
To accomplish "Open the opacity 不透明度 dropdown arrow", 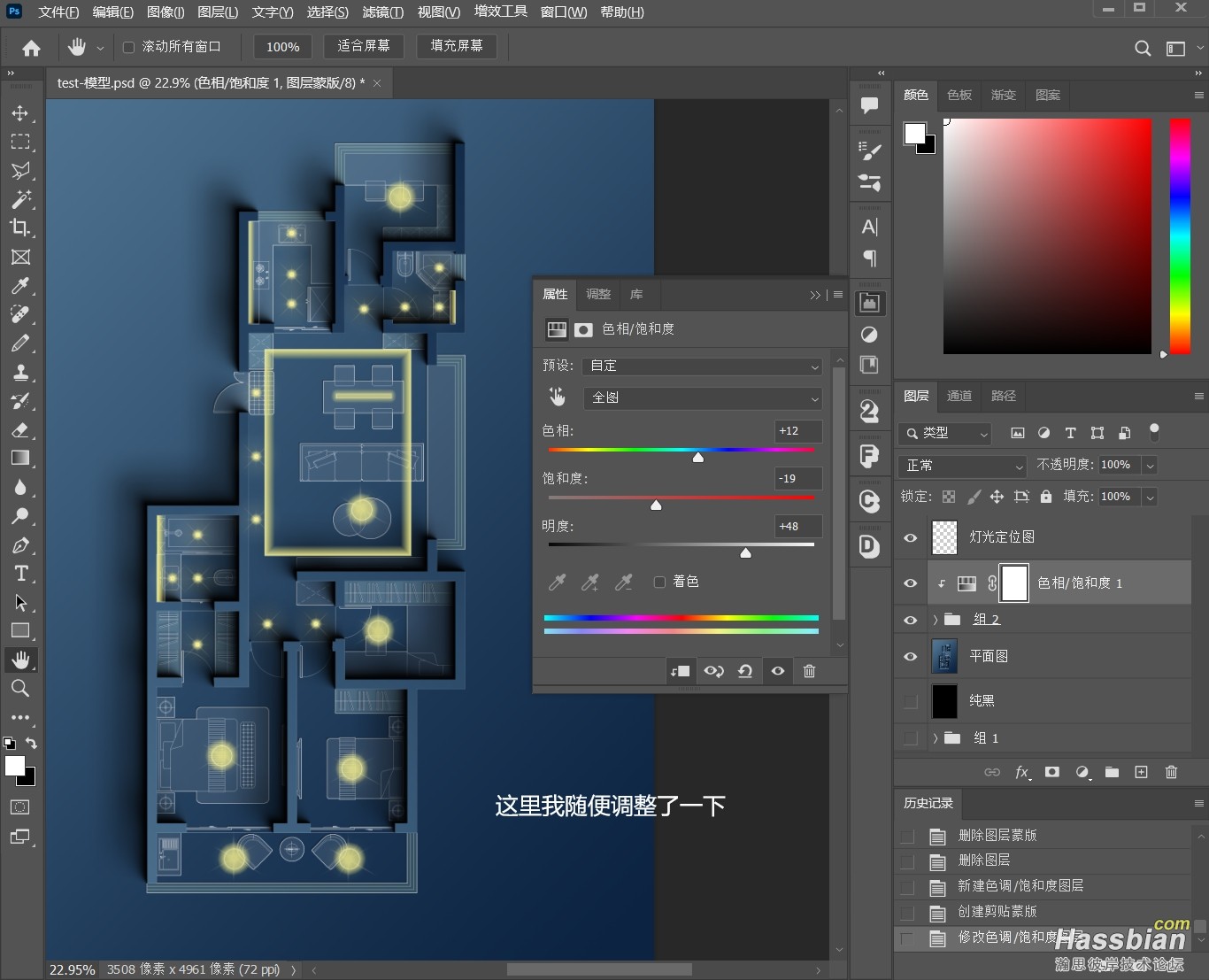I will (1150, 466).
